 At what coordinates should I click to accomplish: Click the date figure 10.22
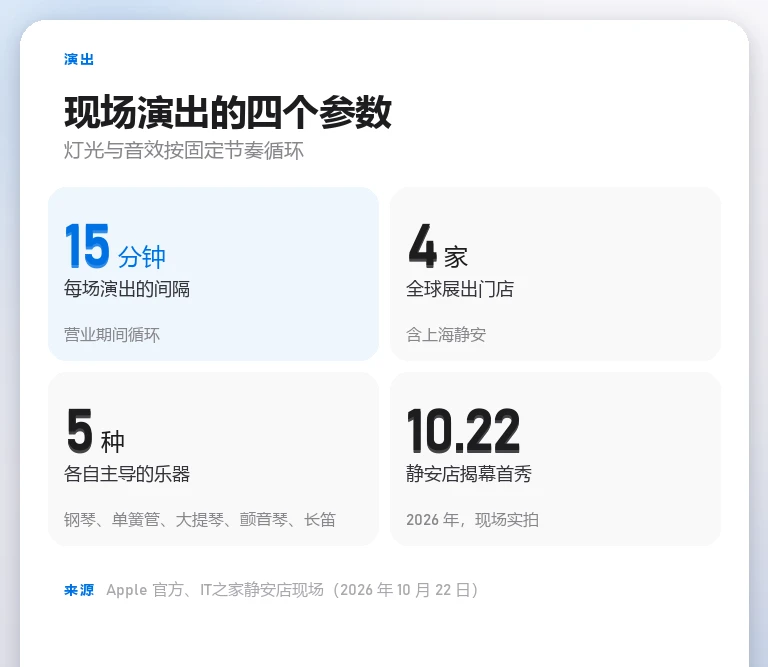pyautogui.click(x=463, y=430)
